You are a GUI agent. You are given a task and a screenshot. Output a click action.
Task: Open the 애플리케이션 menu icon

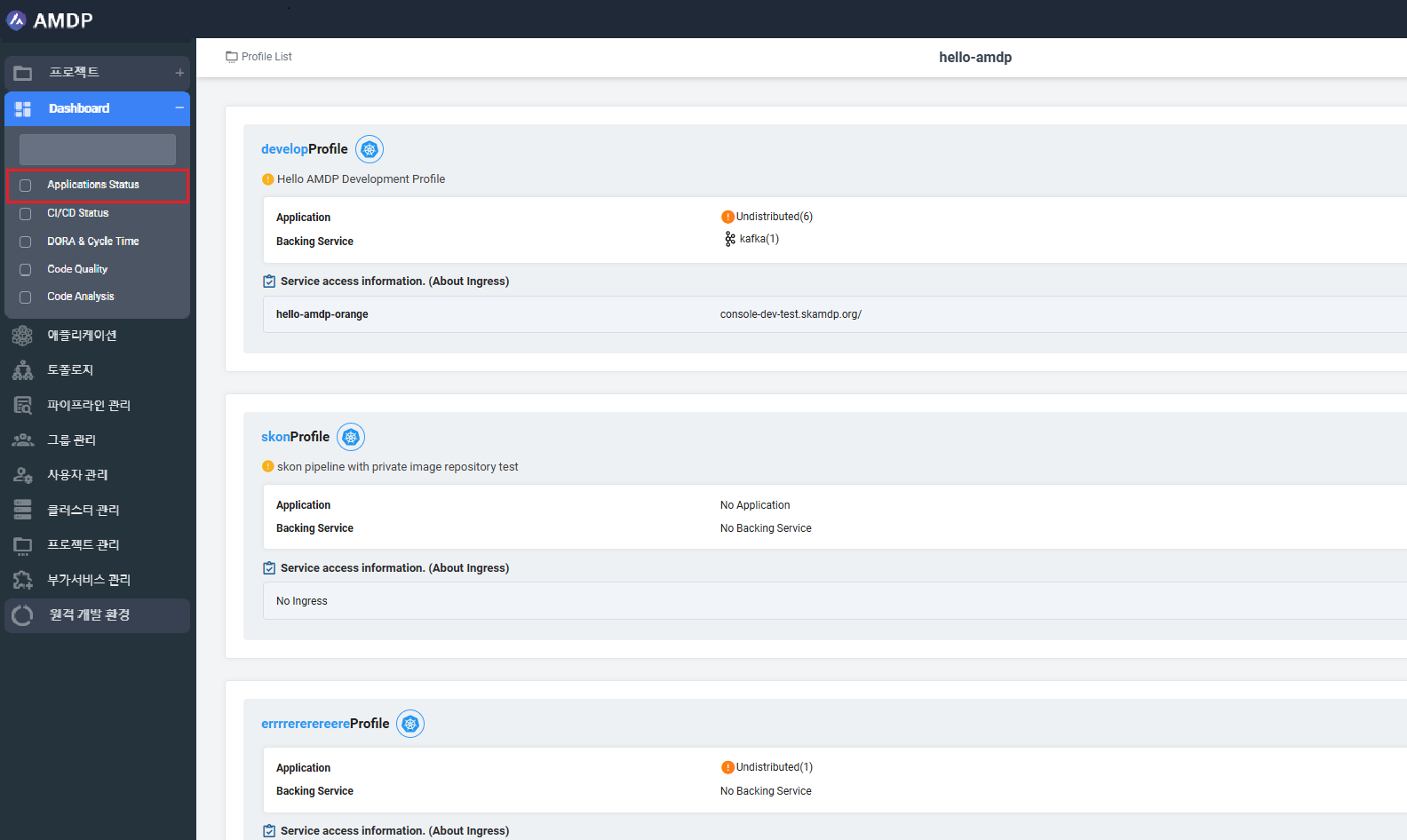pos(22,336)
